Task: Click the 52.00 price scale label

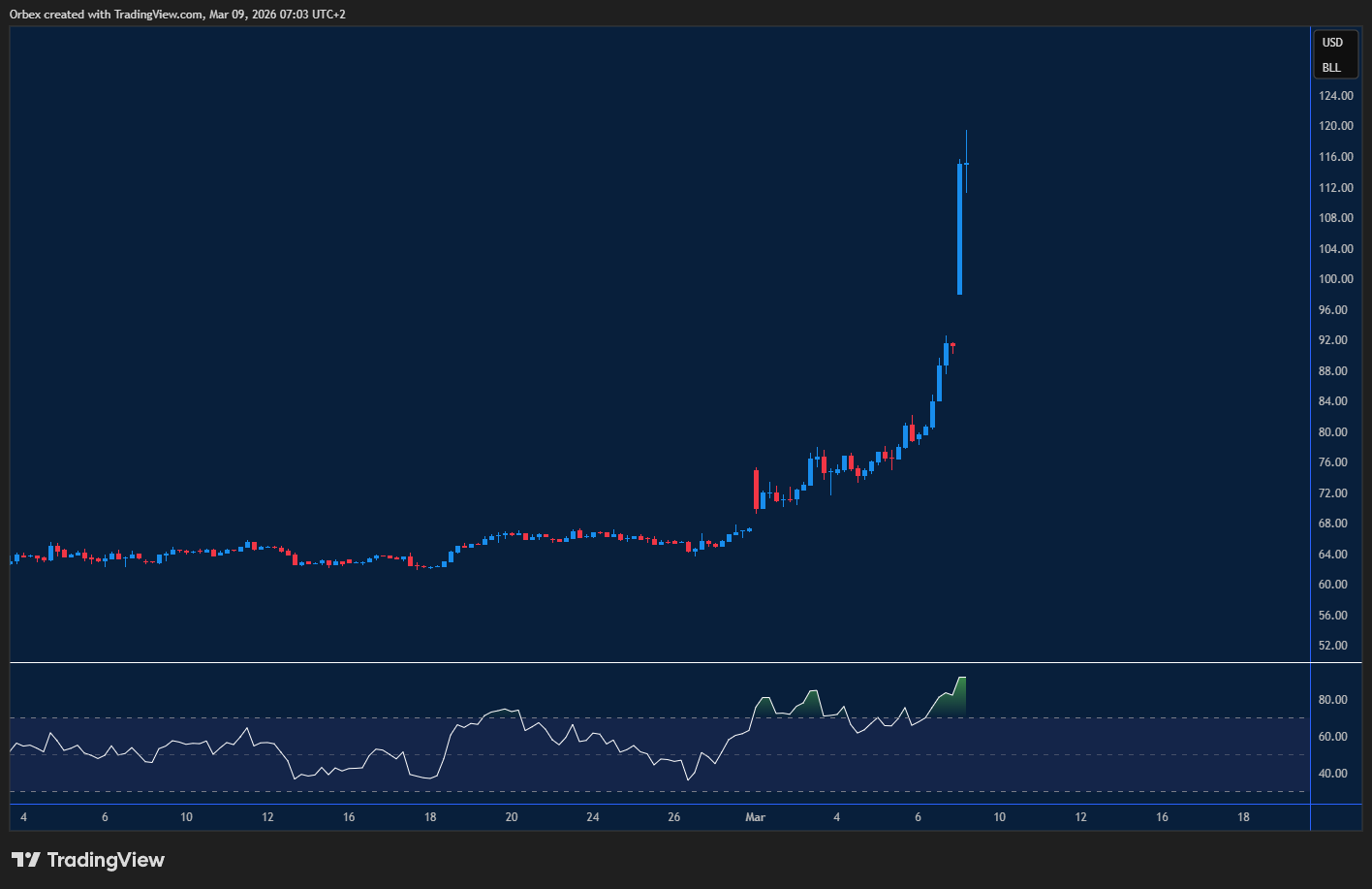Action: (1333, 646)
